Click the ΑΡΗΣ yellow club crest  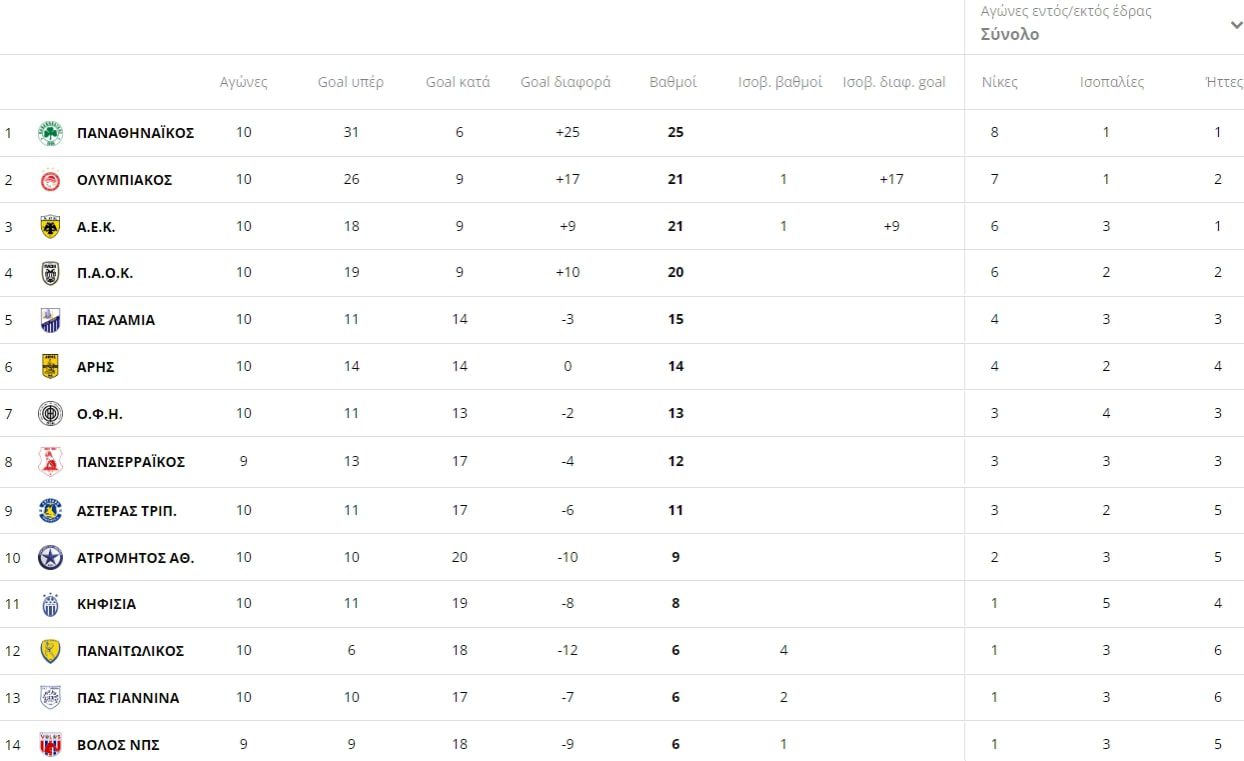[x=50, y=367]
